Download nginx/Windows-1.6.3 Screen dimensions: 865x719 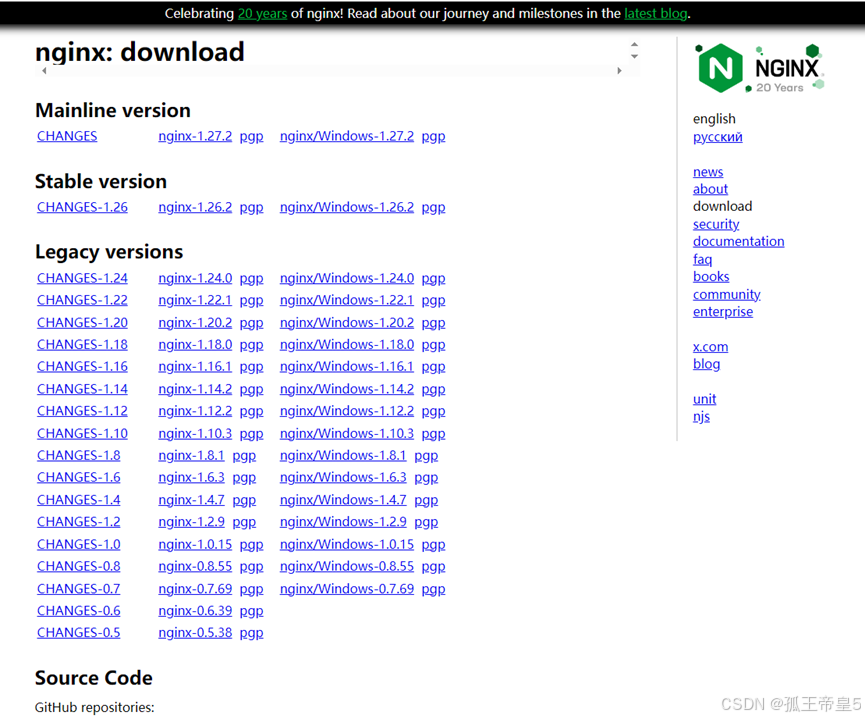coord(343,477)
